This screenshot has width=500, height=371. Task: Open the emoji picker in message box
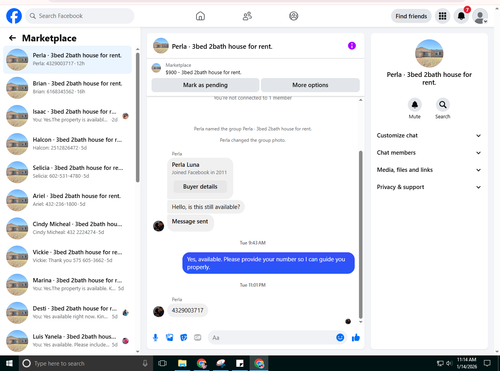coord(340,338)
